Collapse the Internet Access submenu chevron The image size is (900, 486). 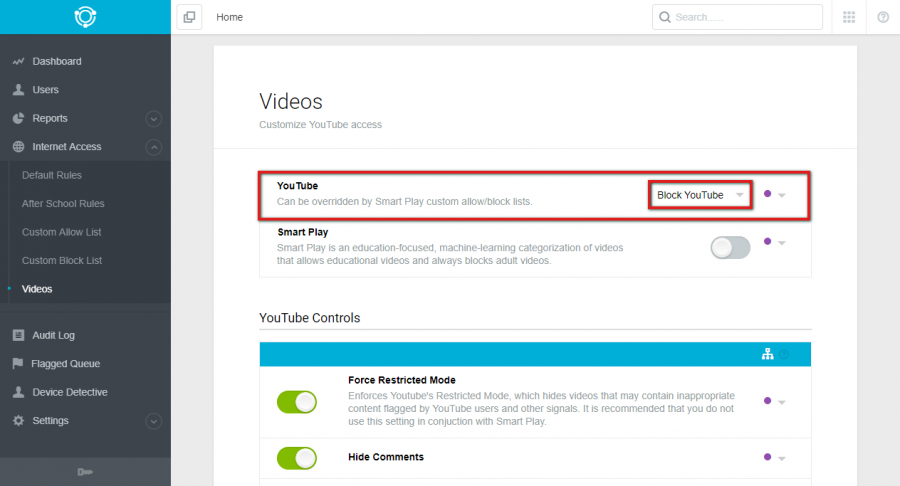153,147
